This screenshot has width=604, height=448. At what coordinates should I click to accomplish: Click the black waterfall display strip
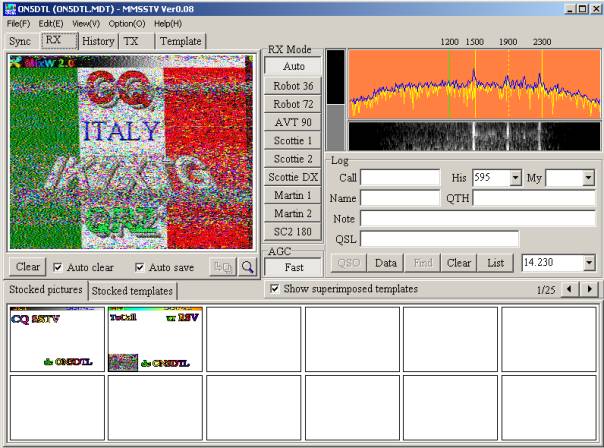pyautogui.click(x=474, y=136)
